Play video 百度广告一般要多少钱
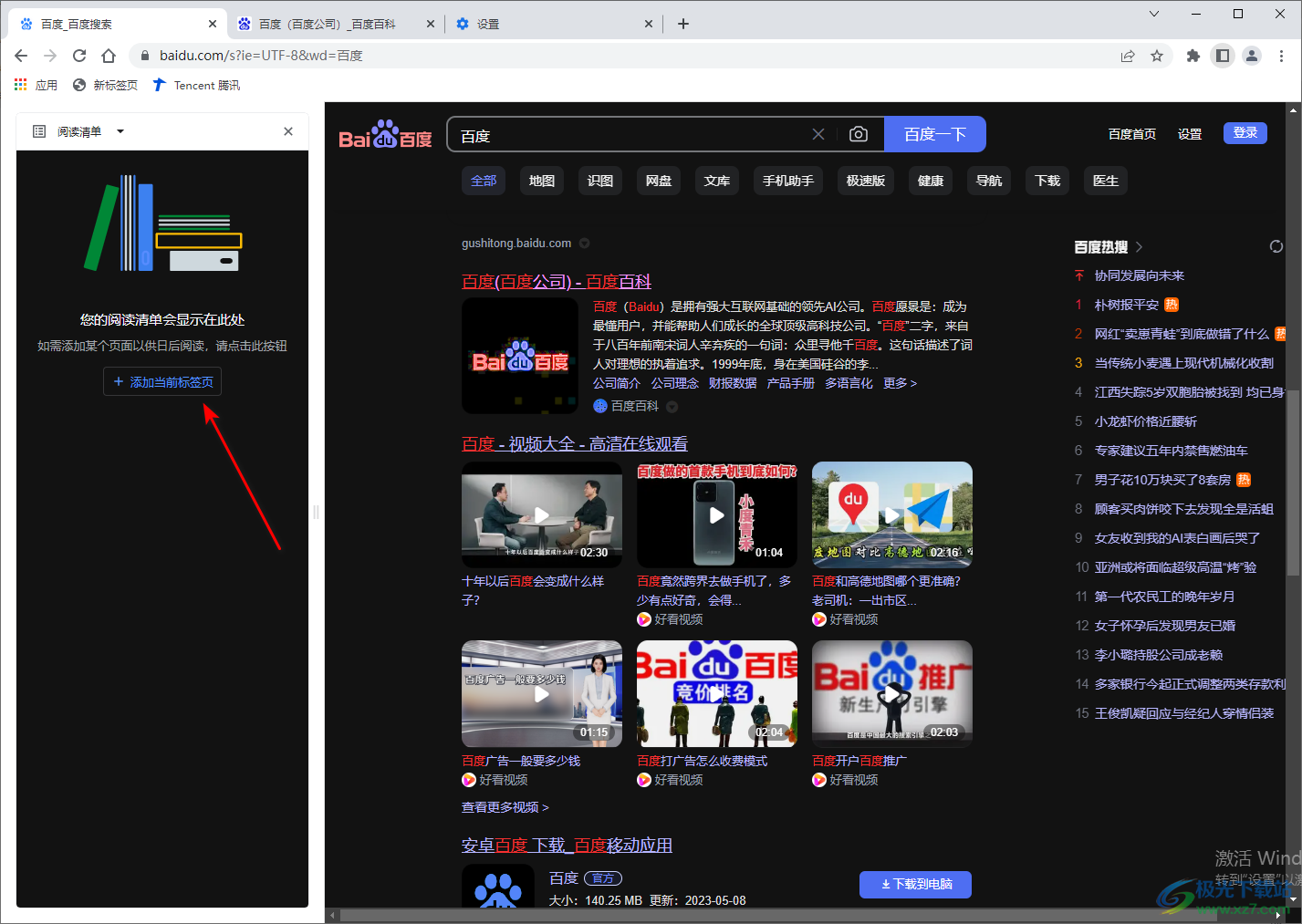This screenshot has height=924, width=1302. click(x=542, y=694)
